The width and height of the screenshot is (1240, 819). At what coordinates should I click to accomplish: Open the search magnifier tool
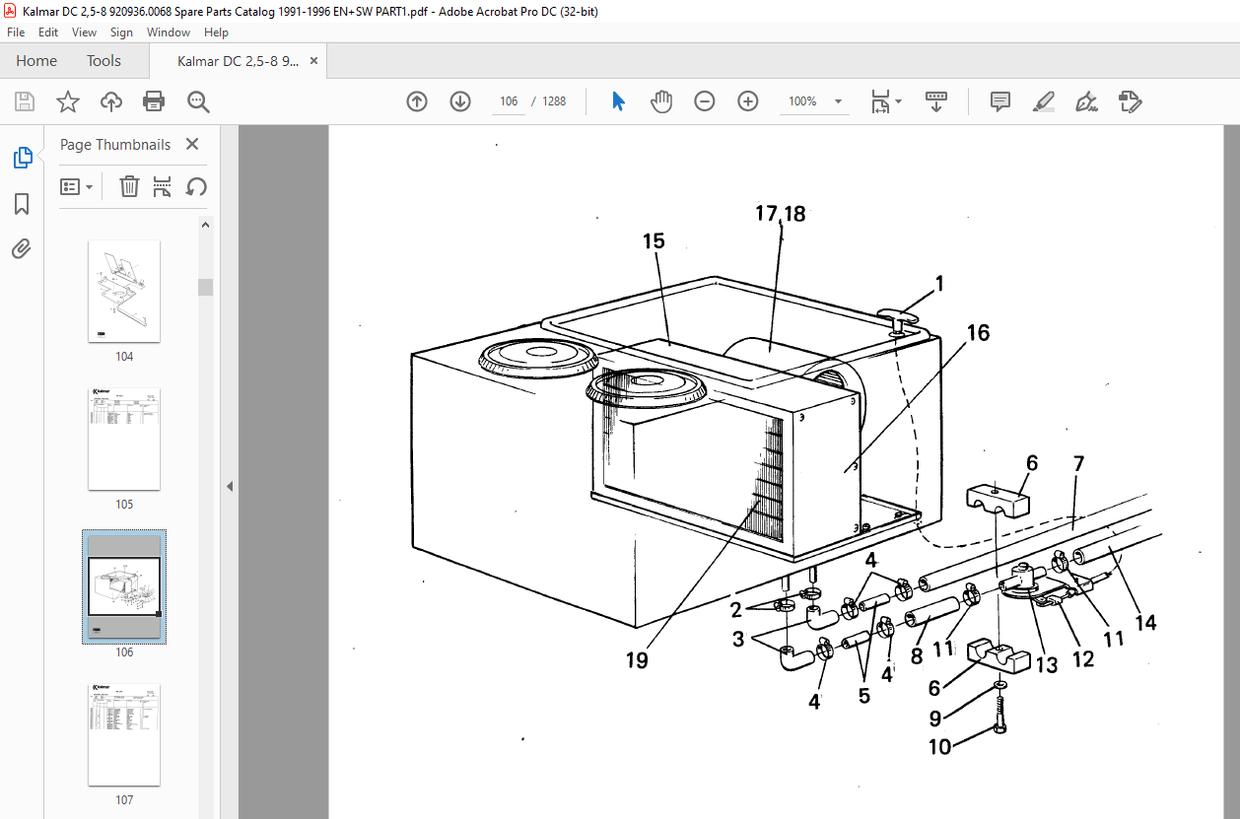point(198,101)
